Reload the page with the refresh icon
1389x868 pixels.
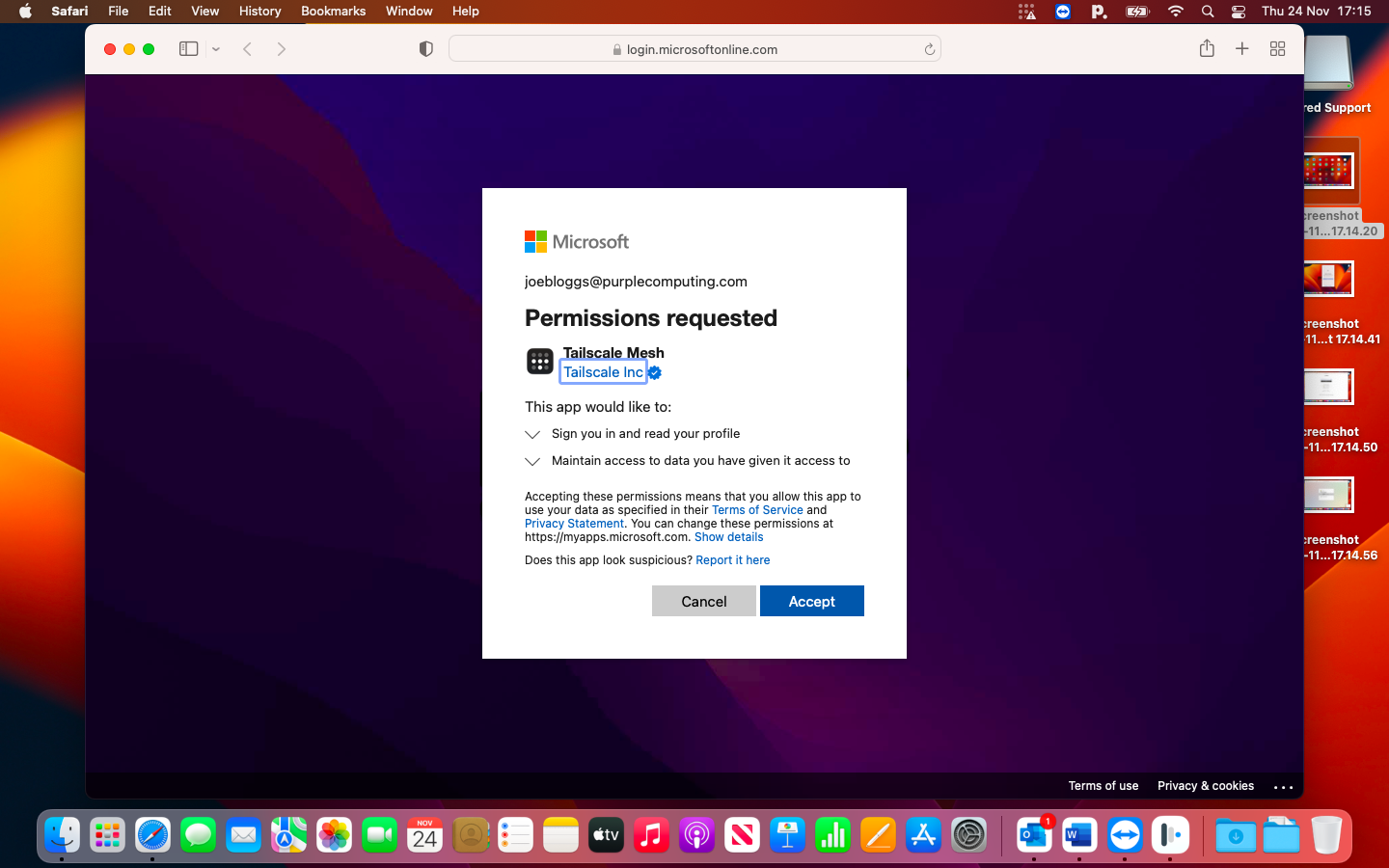click(x=929, y=49)
